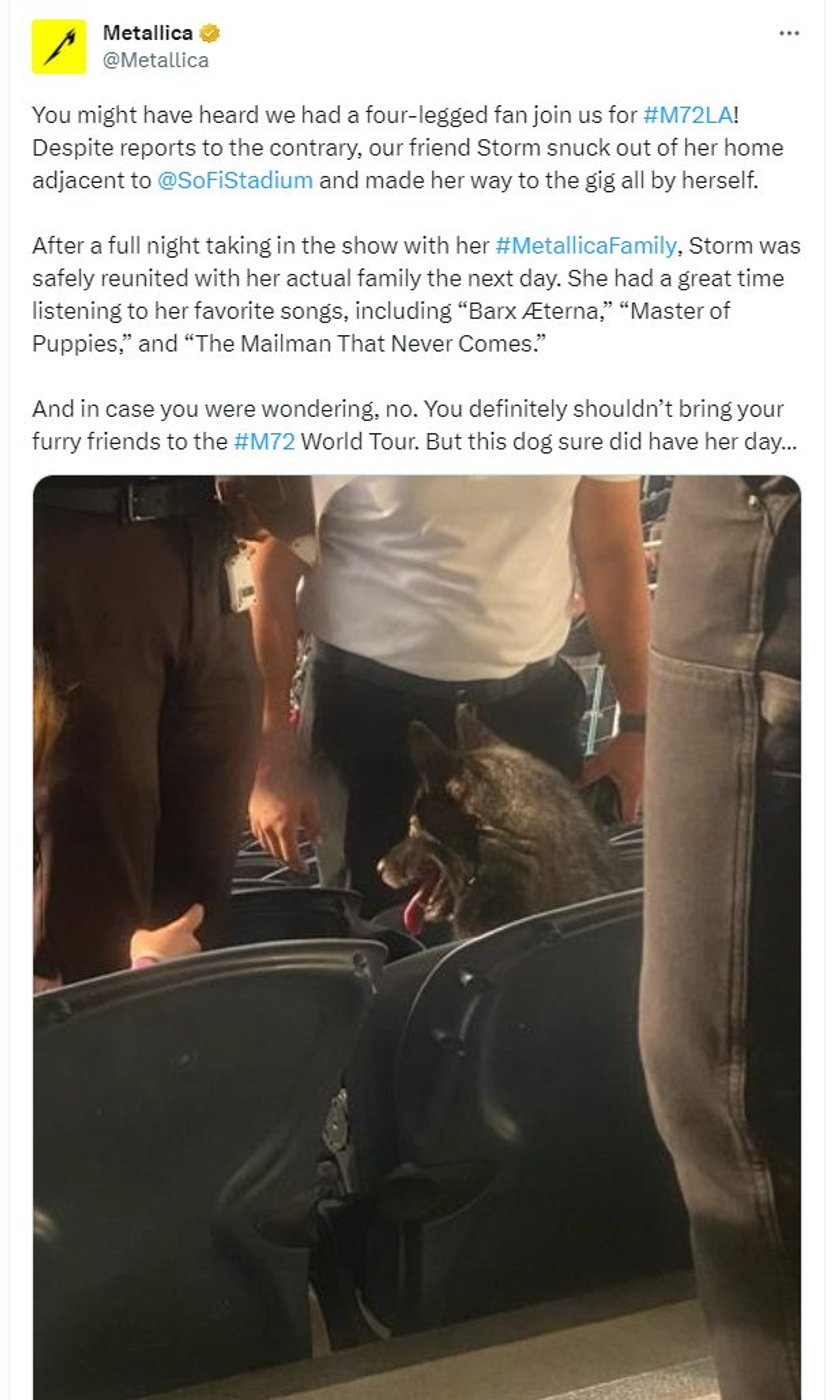Click the gold verified badge

click(210, 33)
